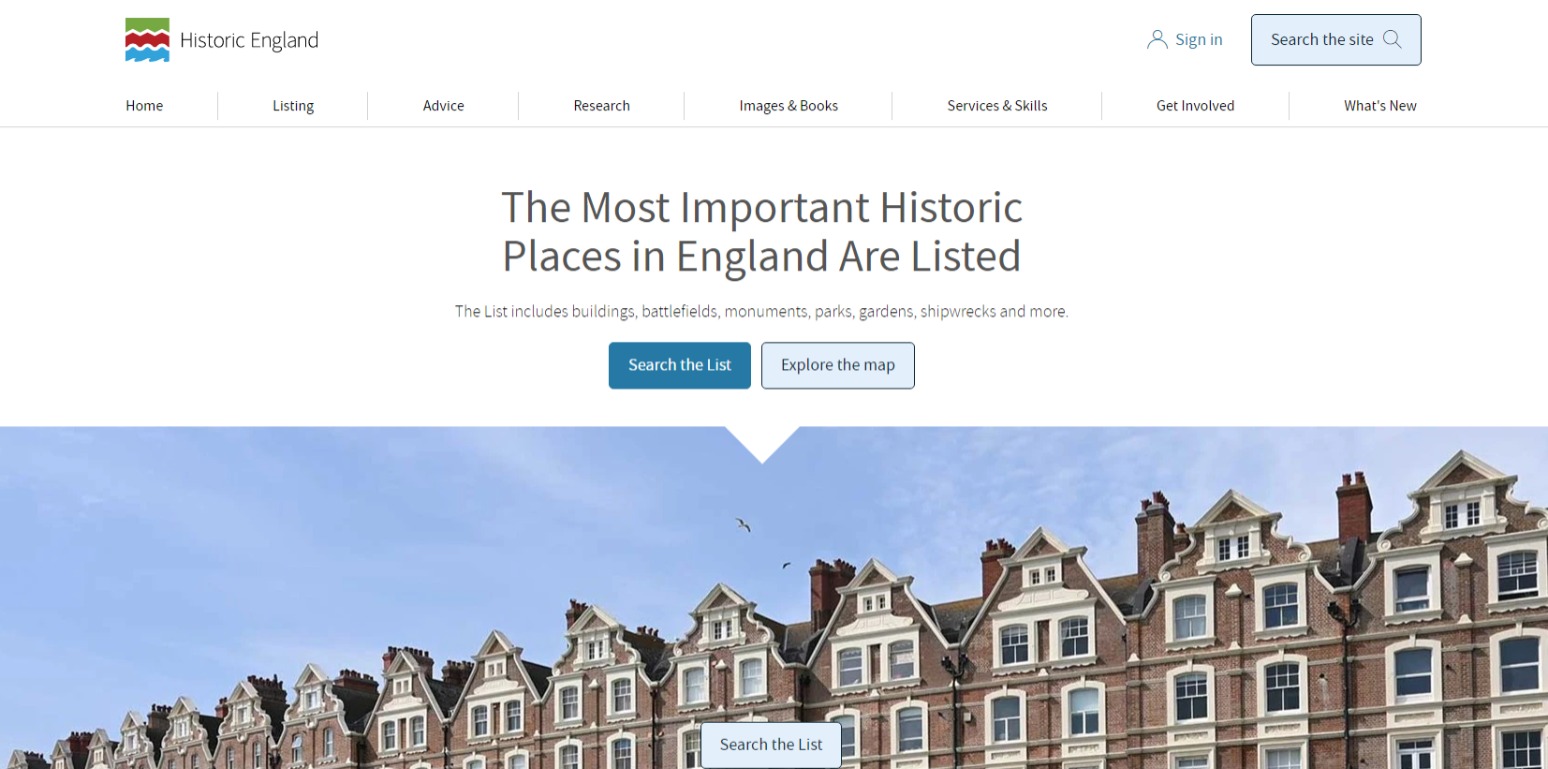
Task: Open the Services & Skills menu
Action: click(997, 106)
